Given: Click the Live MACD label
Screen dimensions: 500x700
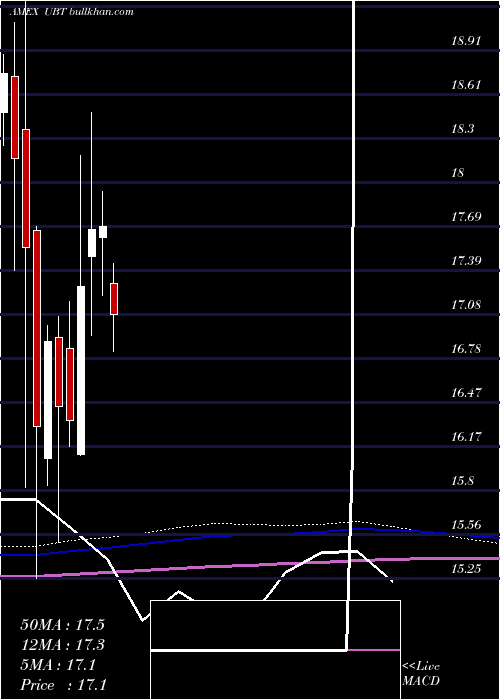Looking at the screenshot, I should [421, 674].
